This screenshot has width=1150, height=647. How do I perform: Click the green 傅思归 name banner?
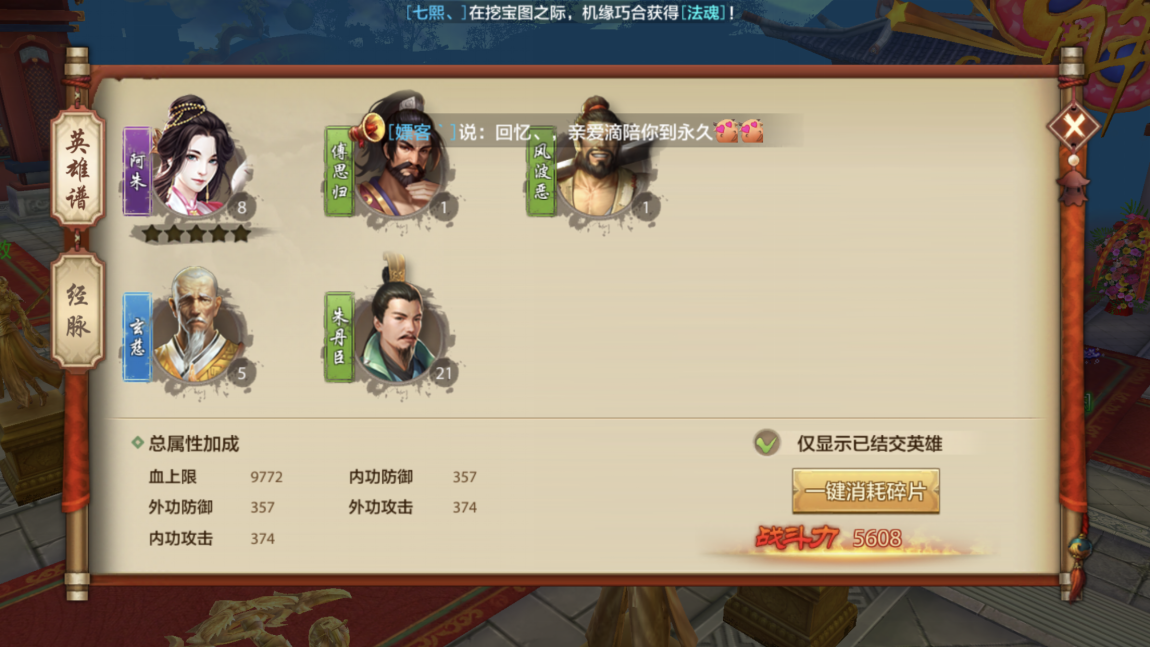[x=339, y=171]
